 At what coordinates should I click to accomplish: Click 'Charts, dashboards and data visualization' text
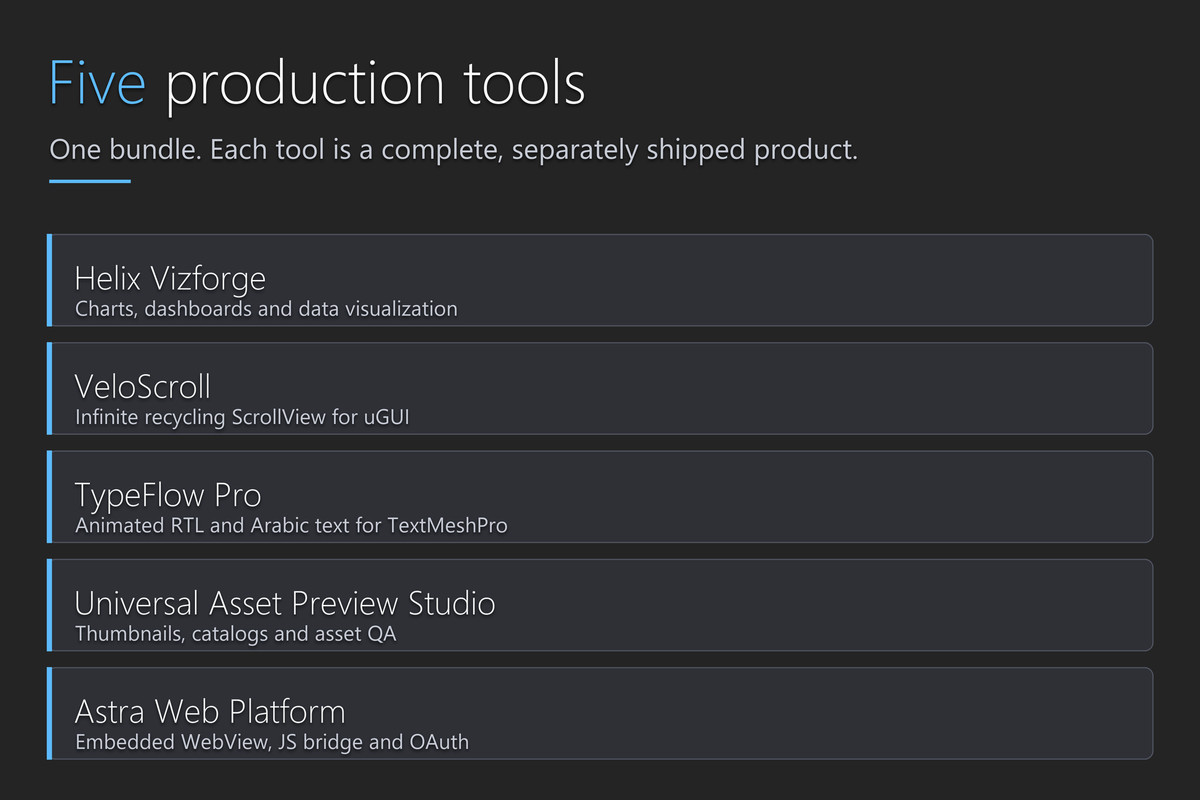pos(266,309)
